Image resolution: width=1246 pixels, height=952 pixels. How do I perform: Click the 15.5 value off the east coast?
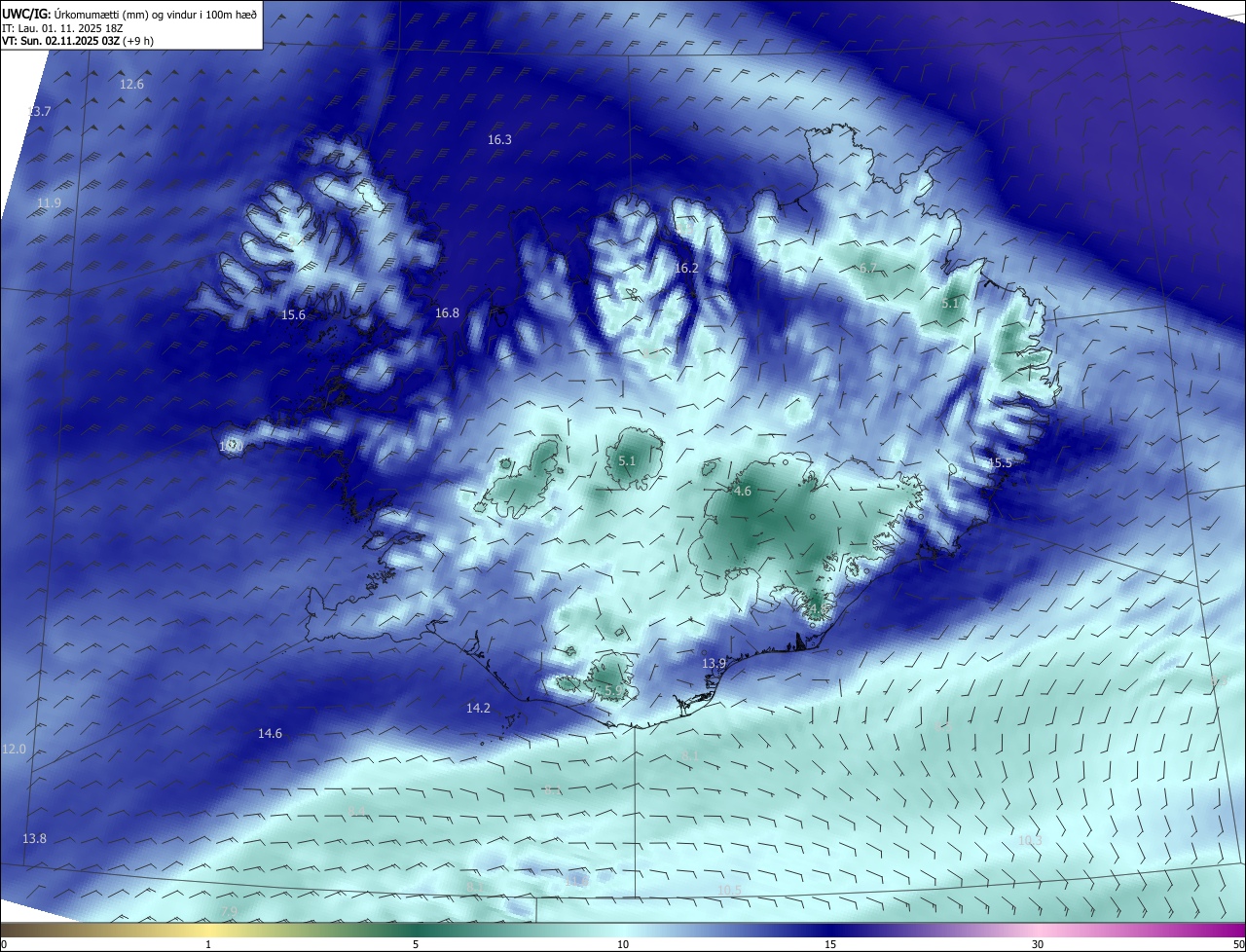[x=1000, y=463]
